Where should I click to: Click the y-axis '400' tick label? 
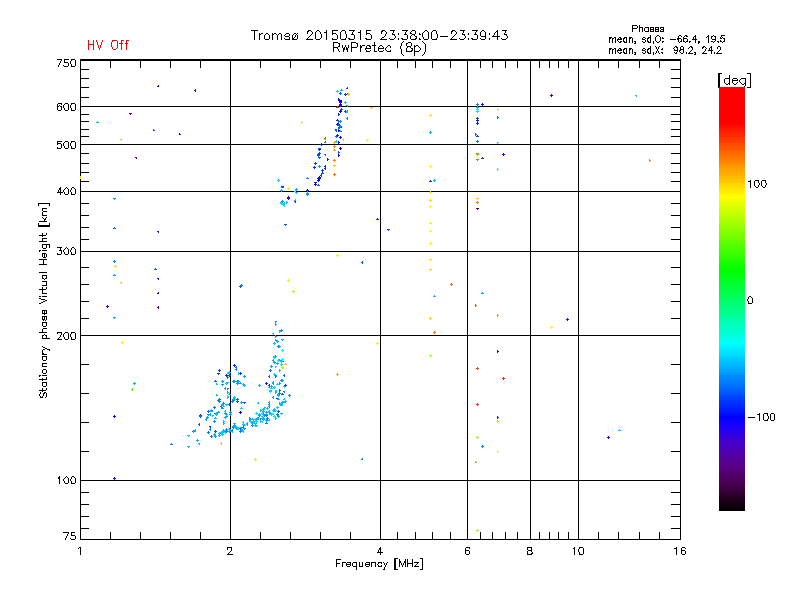(66, 191)
